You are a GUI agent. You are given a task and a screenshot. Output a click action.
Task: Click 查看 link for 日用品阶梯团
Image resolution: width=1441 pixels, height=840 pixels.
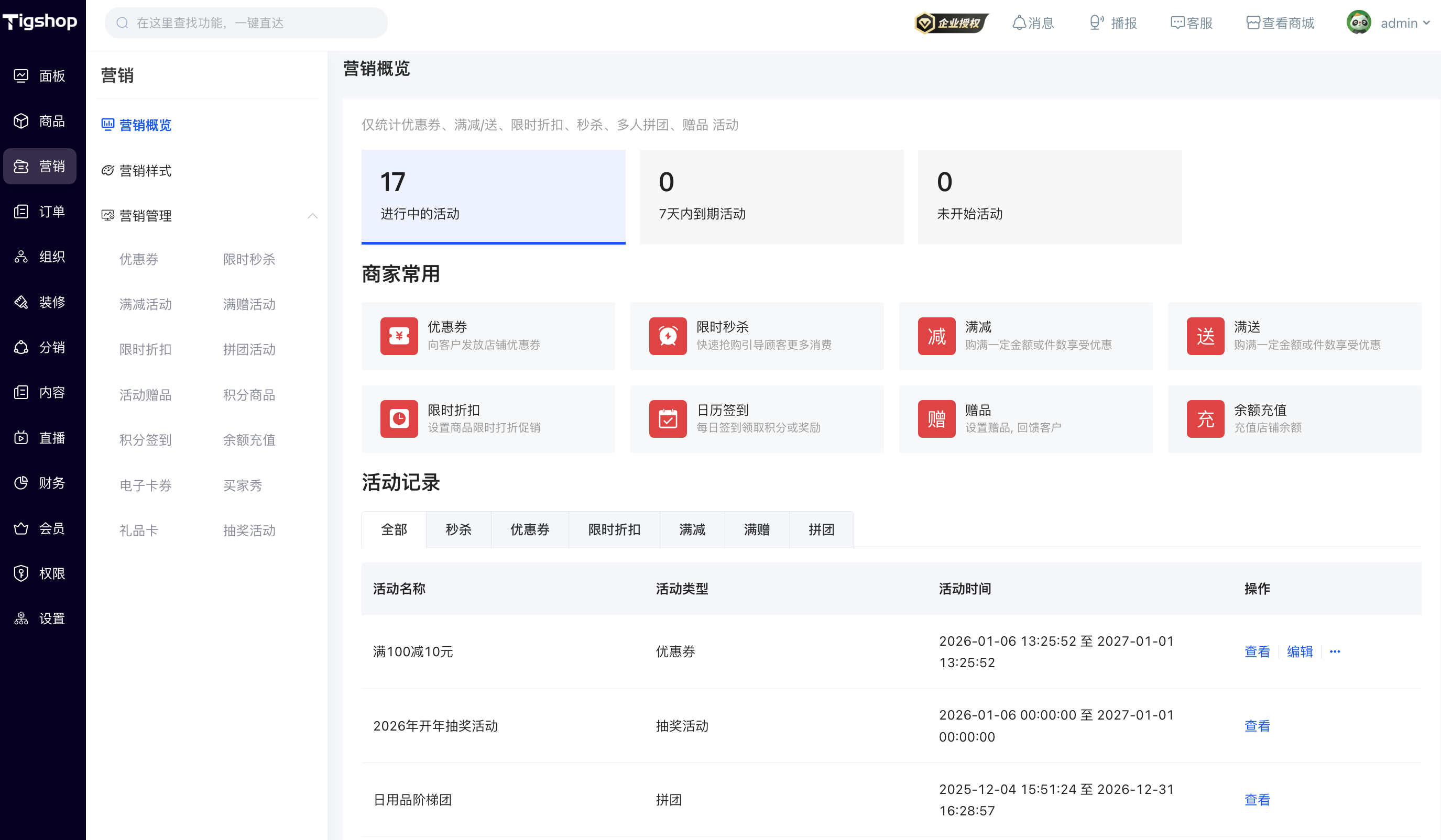1257,800
